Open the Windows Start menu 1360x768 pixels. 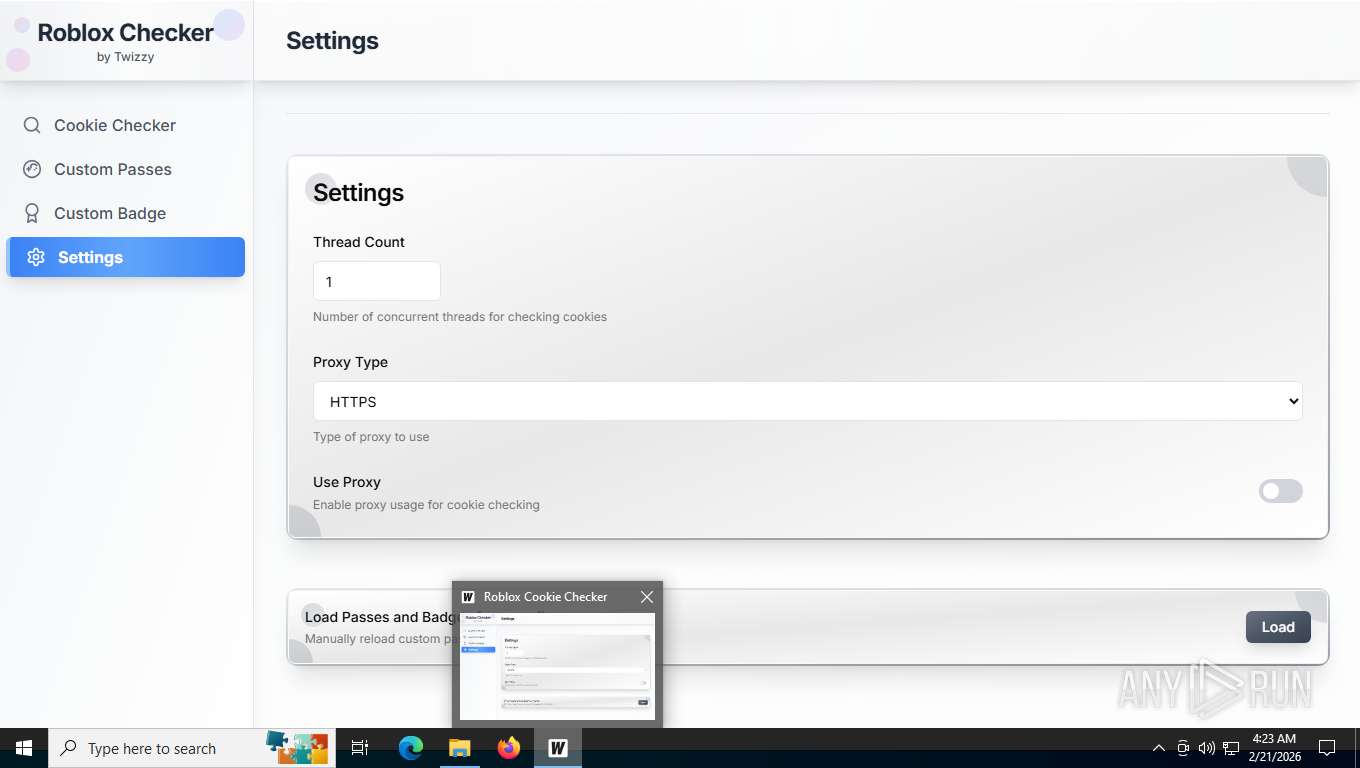(x=24, y=748)
